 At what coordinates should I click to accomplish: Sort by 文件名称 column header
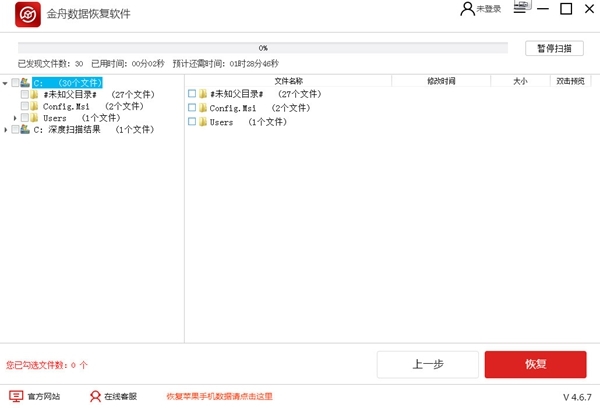[x=289, y=81]
